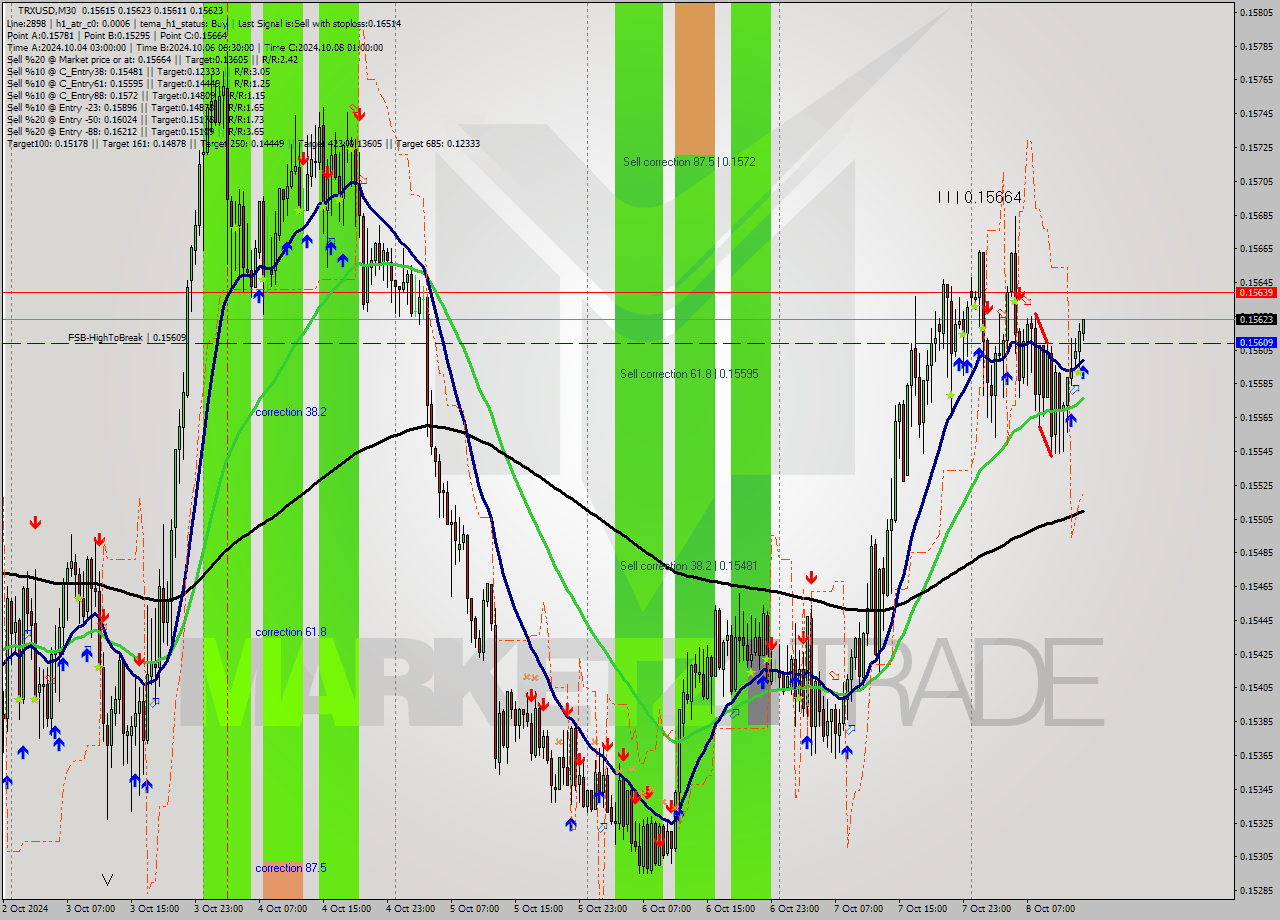Click the black 0.15623 current price tag

click(1256, 319)
